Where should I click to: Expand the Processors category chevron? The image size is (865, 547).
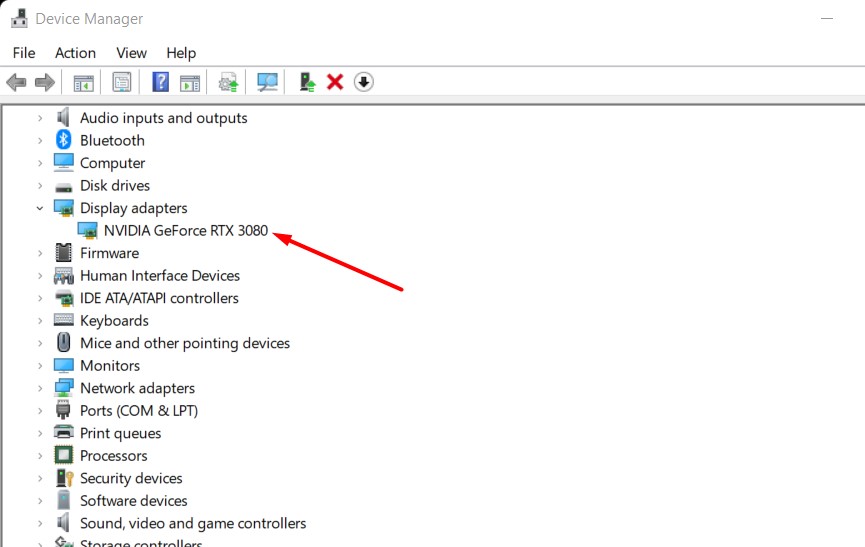40,456
